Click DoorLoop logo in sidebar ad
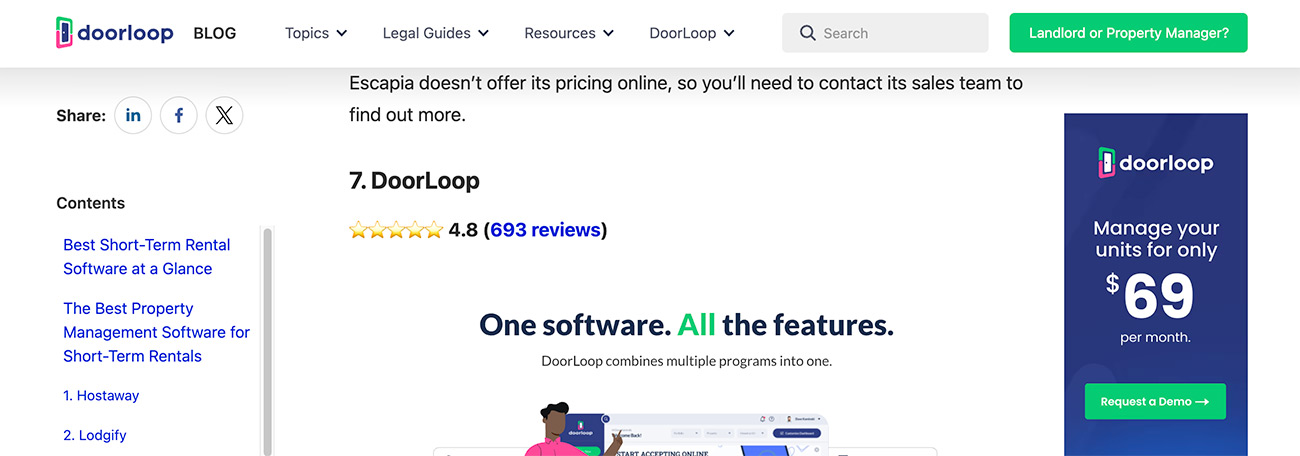Screen dimensions: 1300x456 [1155, 163]
